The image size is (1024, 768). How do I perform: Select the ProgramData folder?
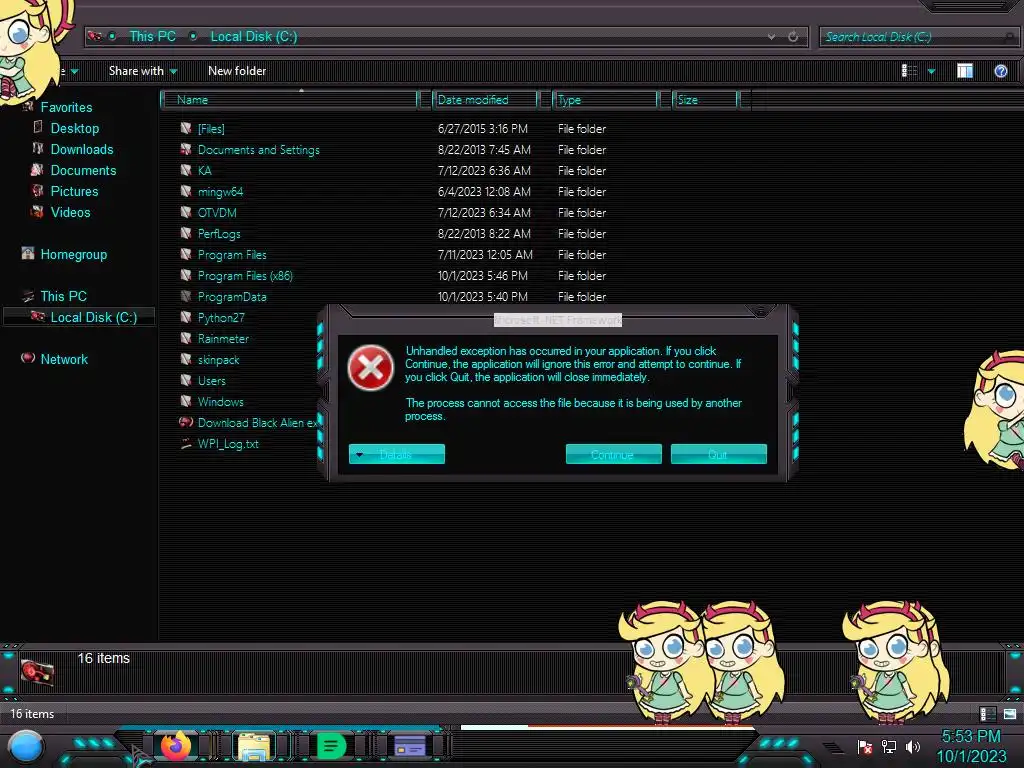[x=232, y=296]
